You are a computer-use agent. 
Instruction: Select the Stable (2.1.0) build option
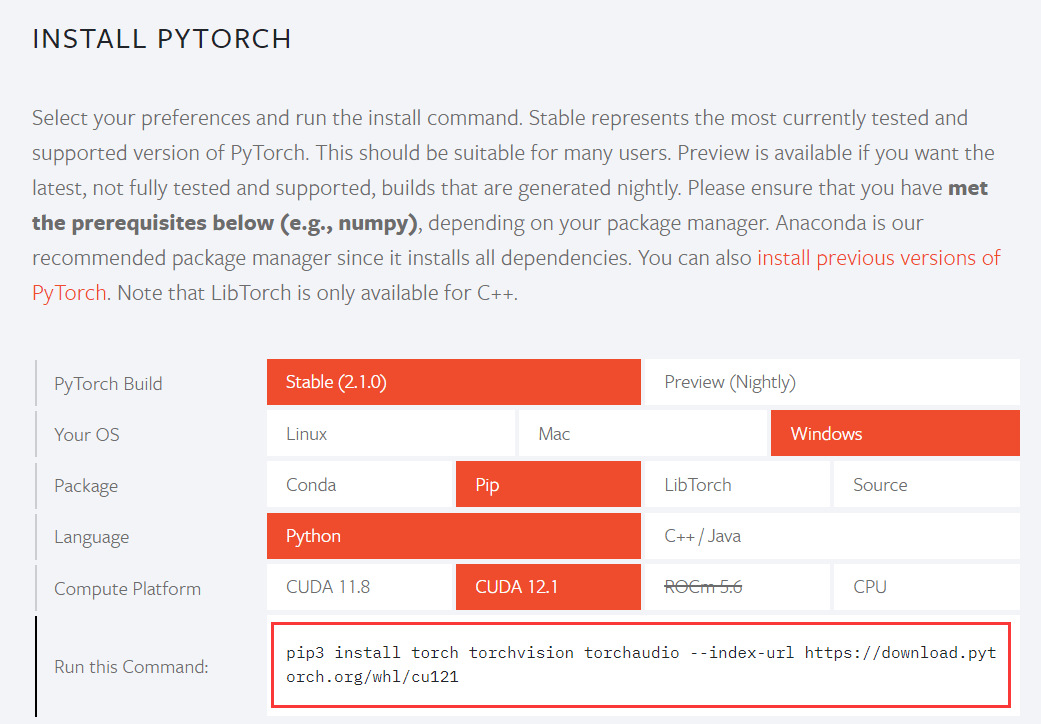[x=453, y=382]
